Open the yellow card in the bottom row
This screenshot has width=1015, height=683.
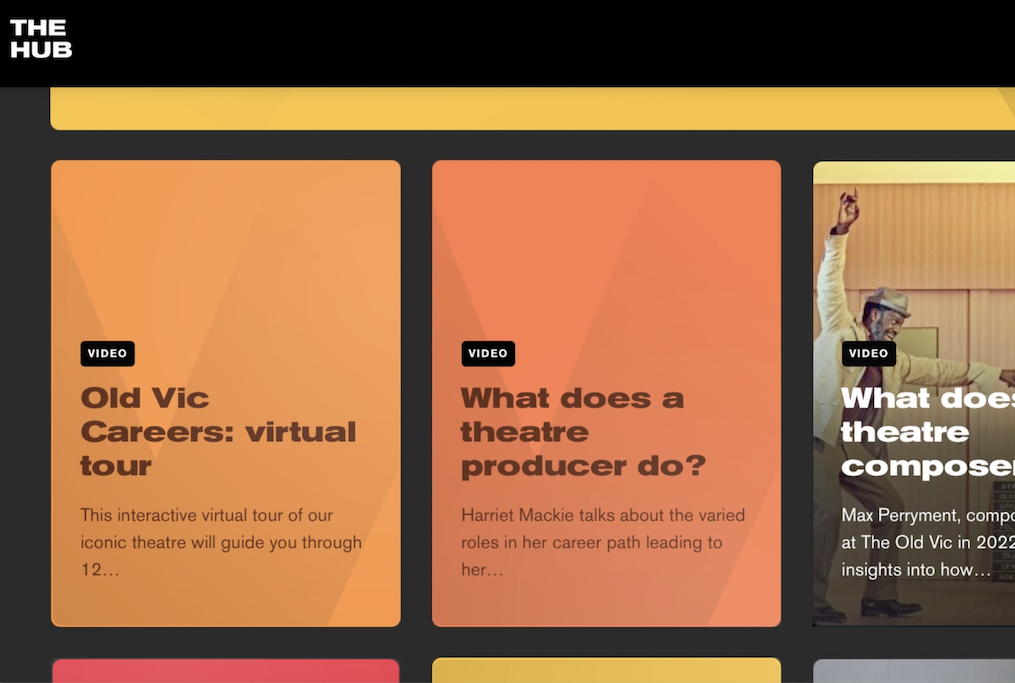click(606, 671)
